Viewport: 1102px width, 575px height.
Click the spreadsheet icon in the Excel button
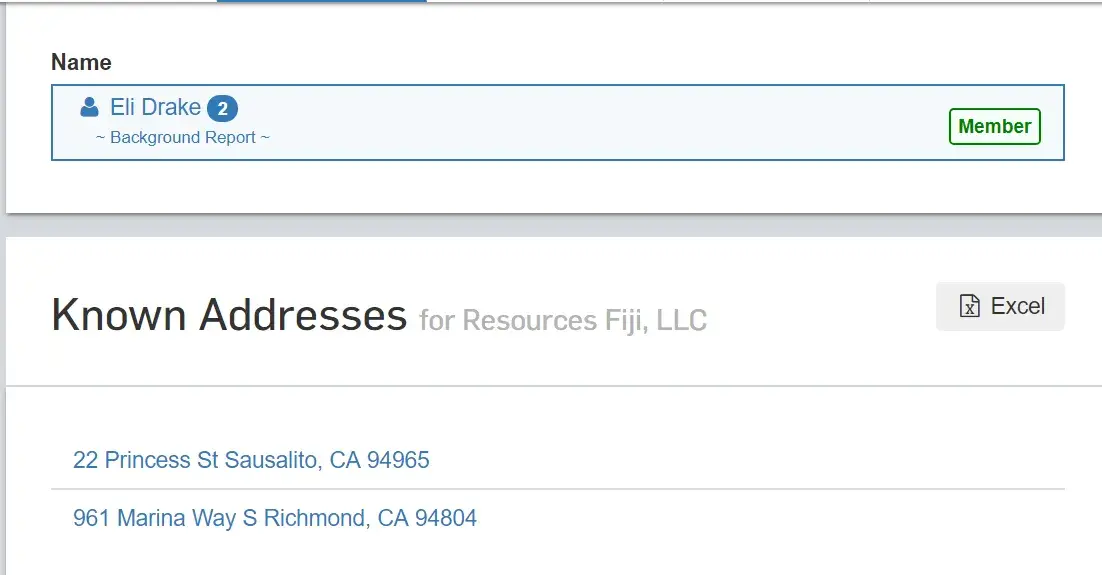coord(969,307)
